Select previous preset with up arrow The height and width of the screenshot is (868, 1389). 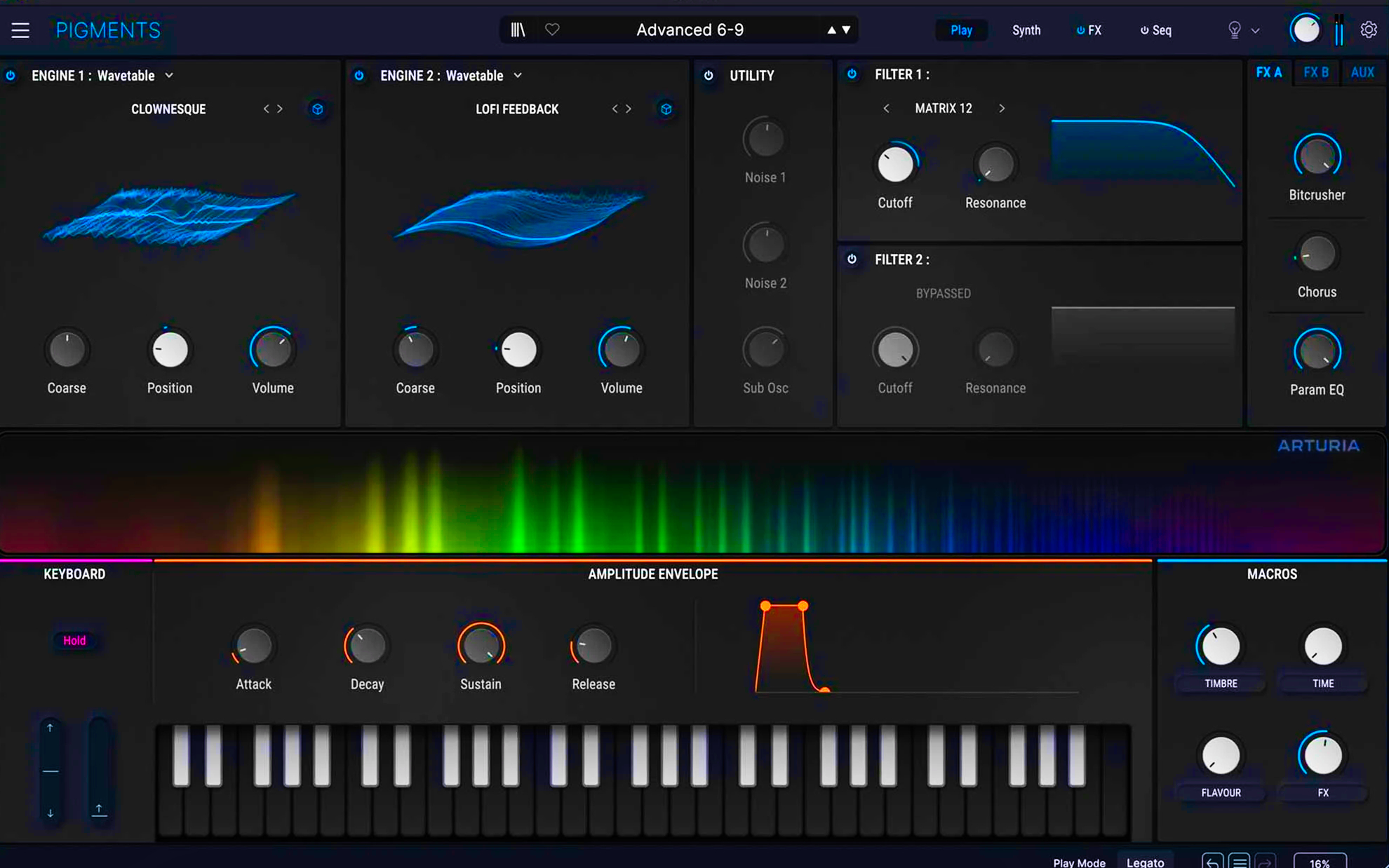click(831, 30)
